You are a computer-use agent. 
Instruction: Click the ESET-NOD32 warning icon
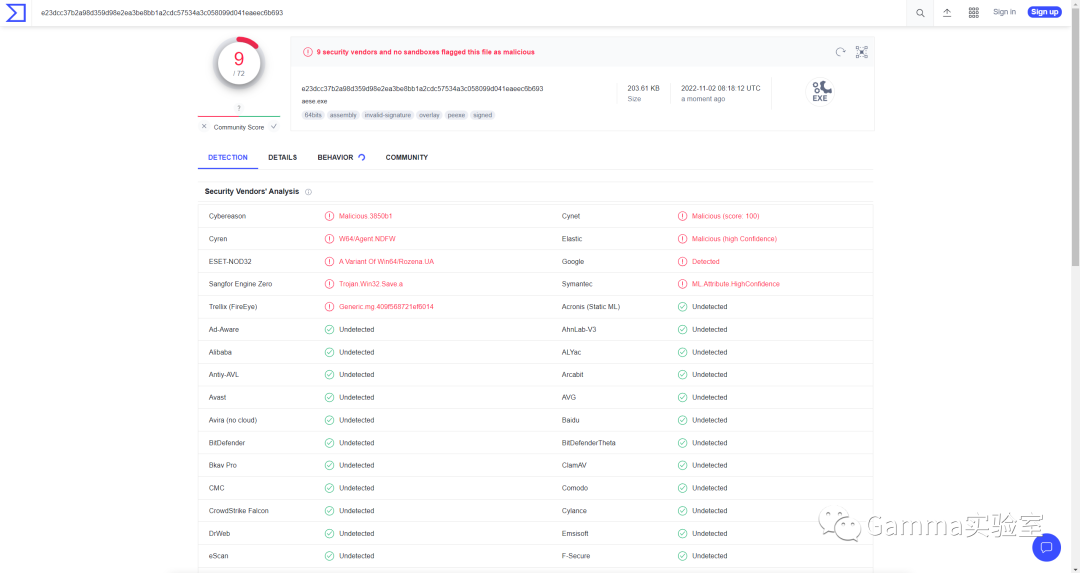pos(329,262)
